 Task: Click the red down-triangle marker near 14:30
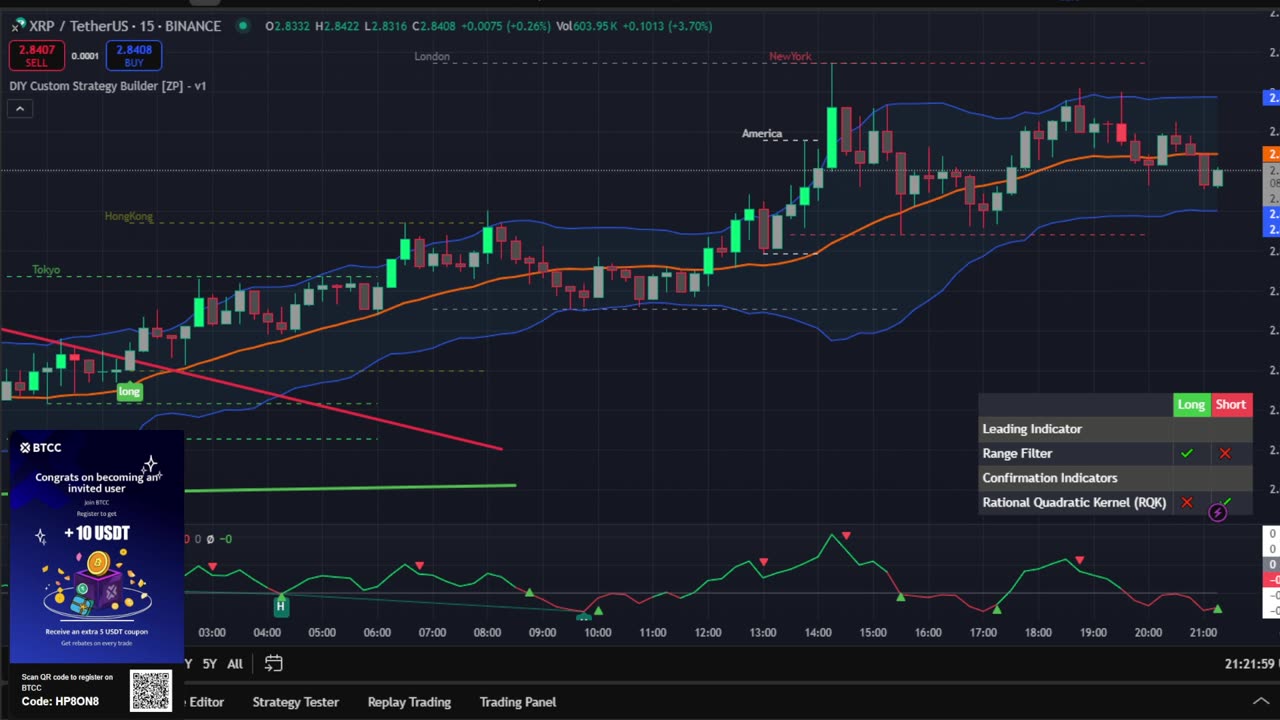846,537
